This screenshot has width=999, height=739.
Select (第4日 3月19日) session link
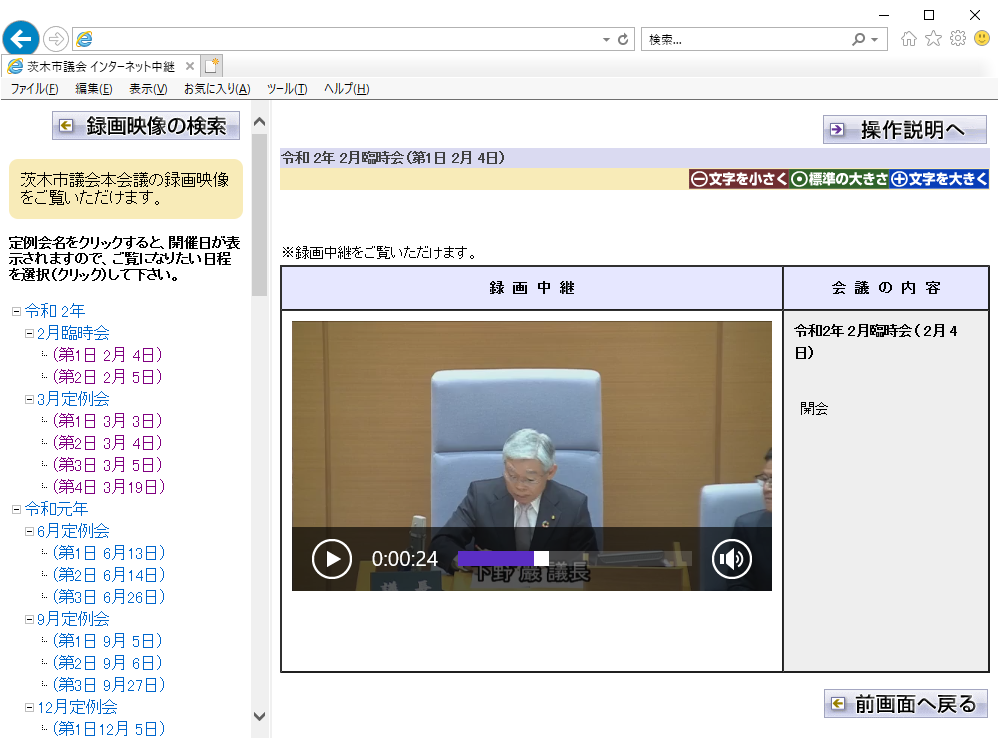pyautogui.click(x=109, y=487)
